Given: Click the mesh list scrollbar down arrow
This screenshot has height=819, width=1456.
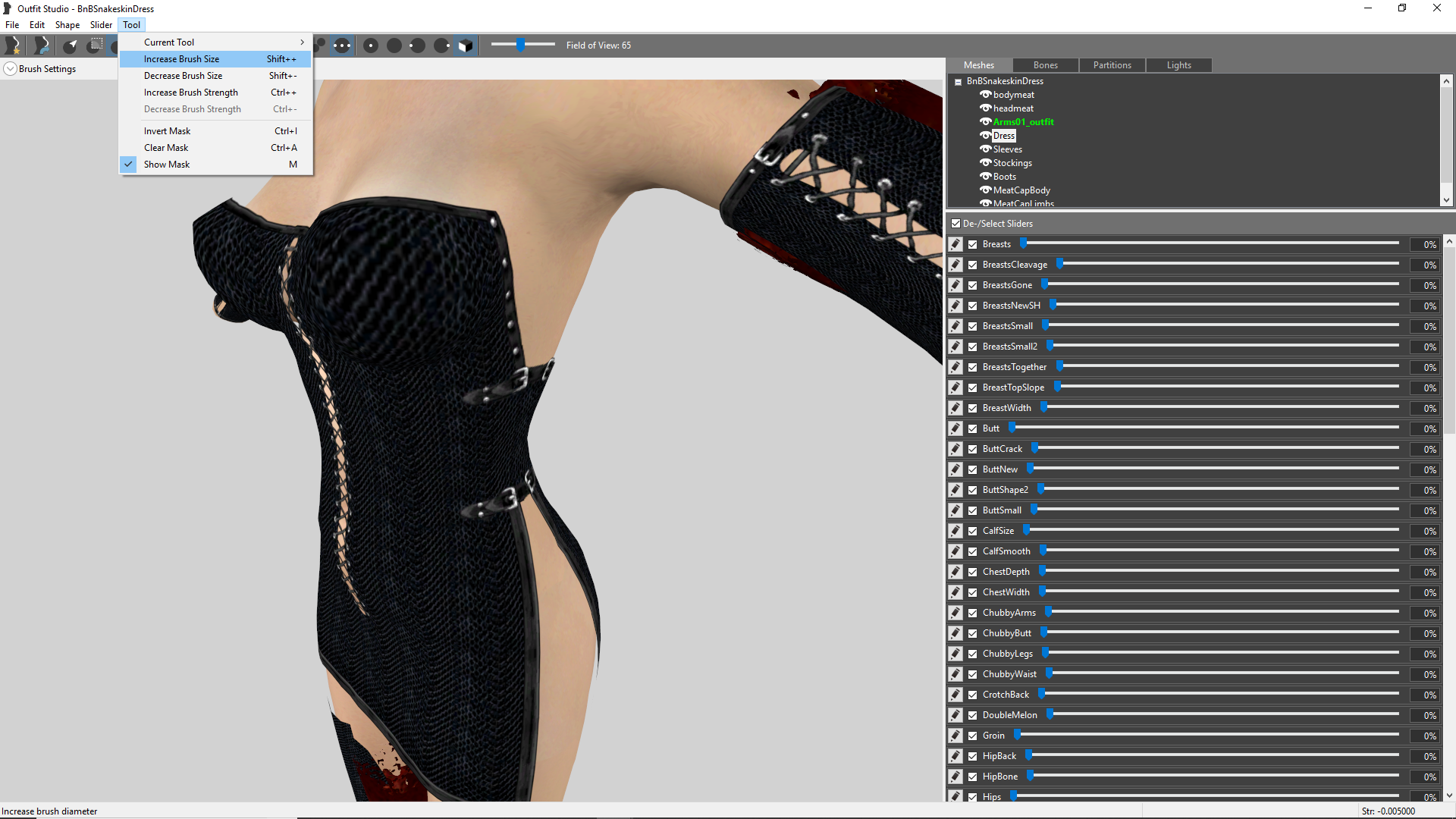Looking at the screenshot, I should 1446,200.
